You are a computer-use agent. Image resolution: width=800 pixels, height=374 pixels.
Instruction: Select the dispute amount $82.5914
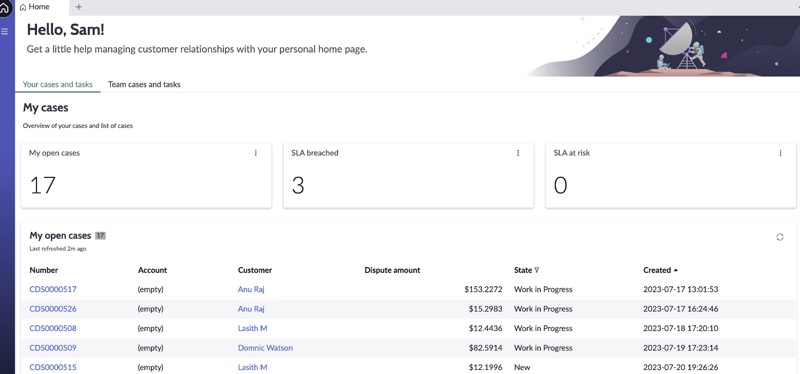click(485, 348)
